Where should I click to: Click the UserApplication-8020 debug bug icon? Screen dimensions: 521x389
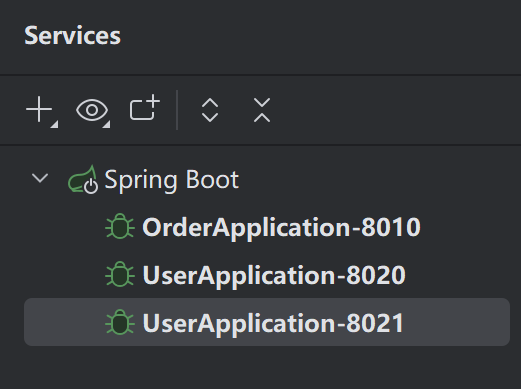(120, 274)
